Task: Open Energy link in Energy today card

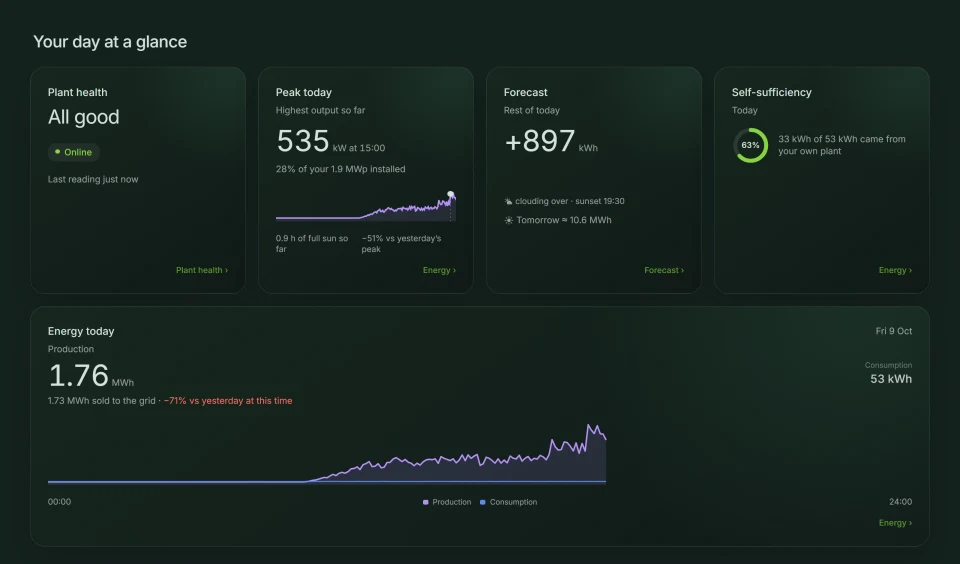Action: [x=895, y=523]
